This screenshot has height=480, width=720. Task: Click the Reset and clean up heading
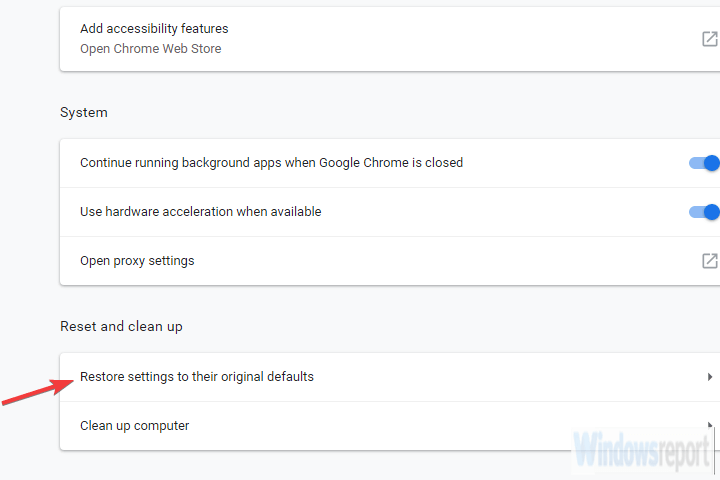(121, 326)
